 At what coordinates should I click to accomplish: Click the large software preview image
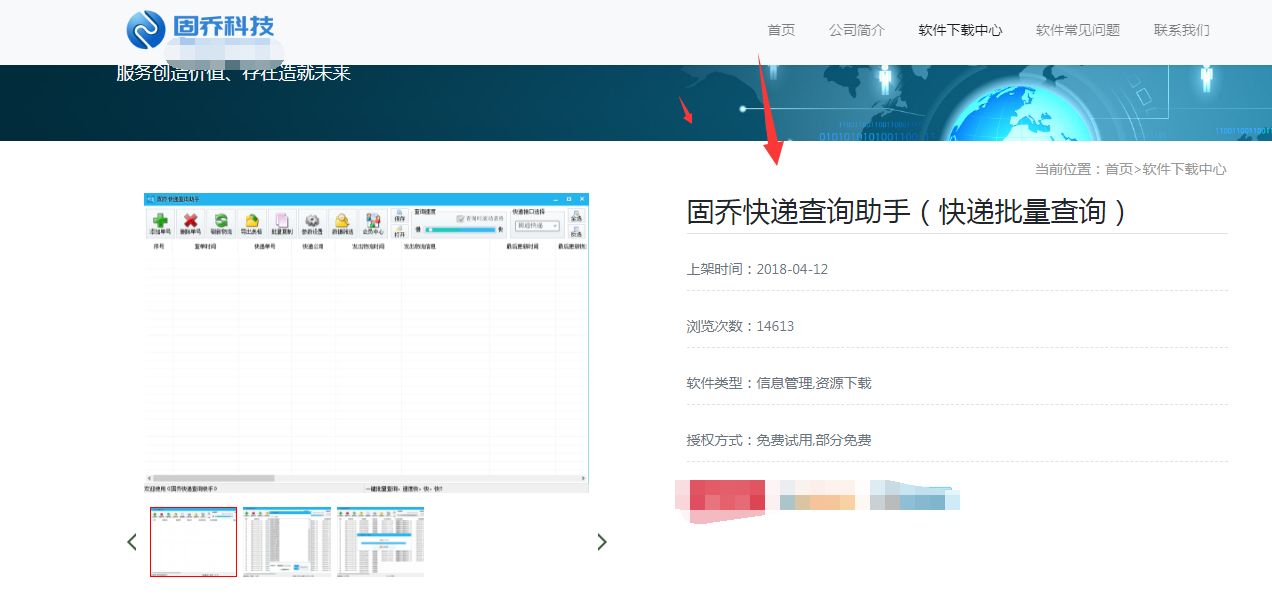point(366,343)
